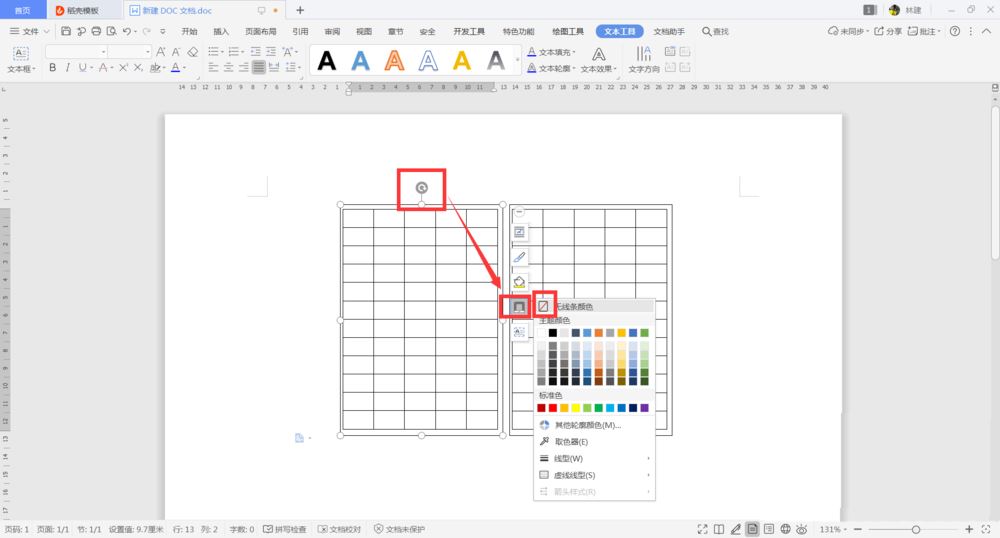
Task: Click the 查找 search button
Action: [715, 31]
